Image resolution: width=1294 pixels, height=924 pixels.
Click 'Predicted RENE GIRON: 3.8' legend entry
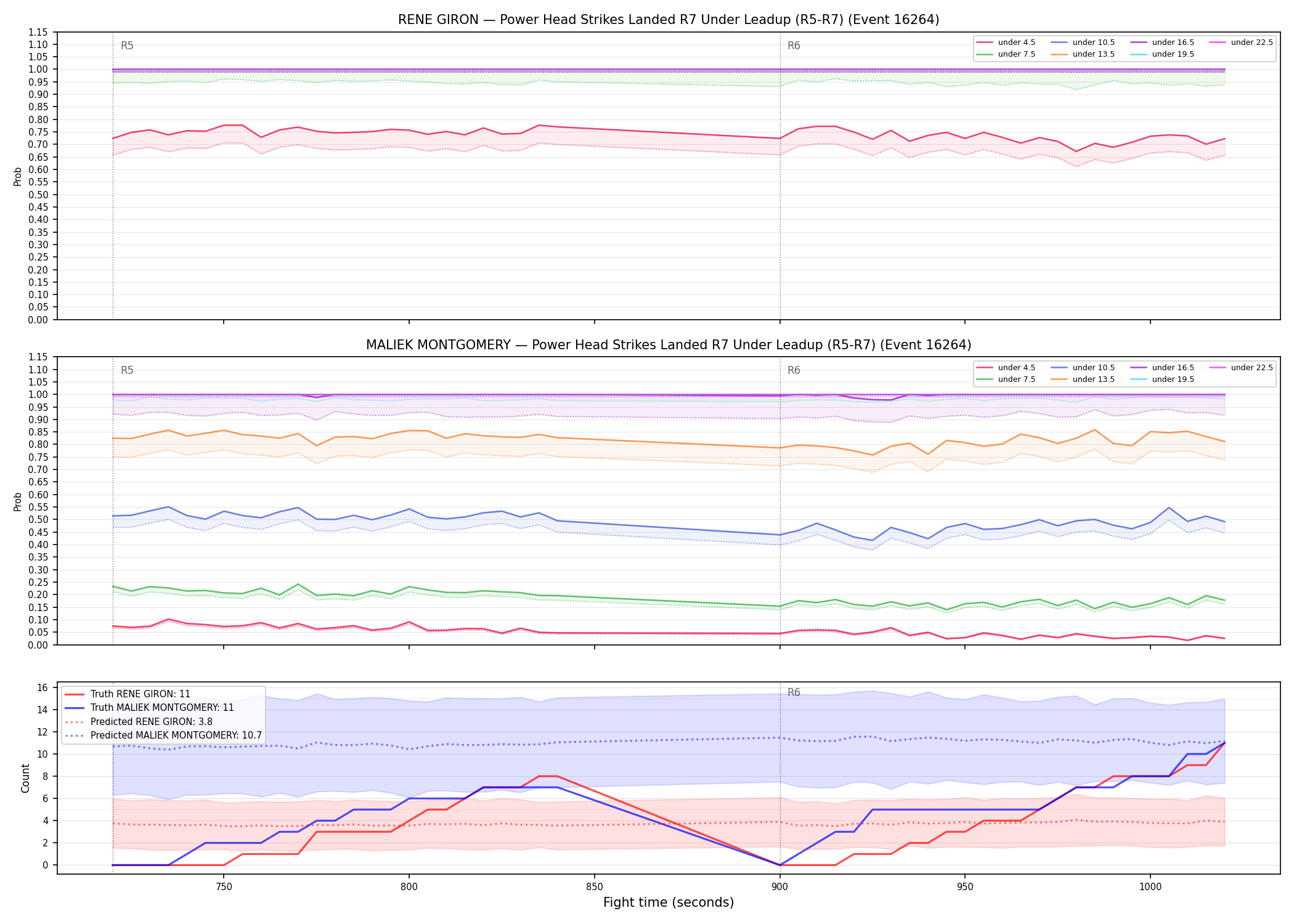(x=138, y=722)
